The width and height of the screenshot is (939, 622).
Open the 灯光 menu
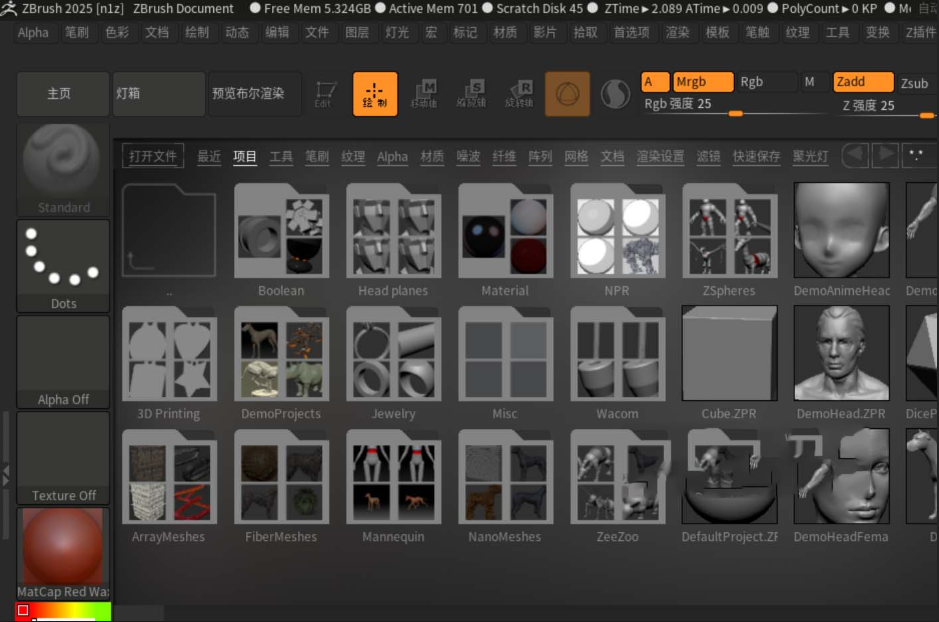(x=397, y=32)
